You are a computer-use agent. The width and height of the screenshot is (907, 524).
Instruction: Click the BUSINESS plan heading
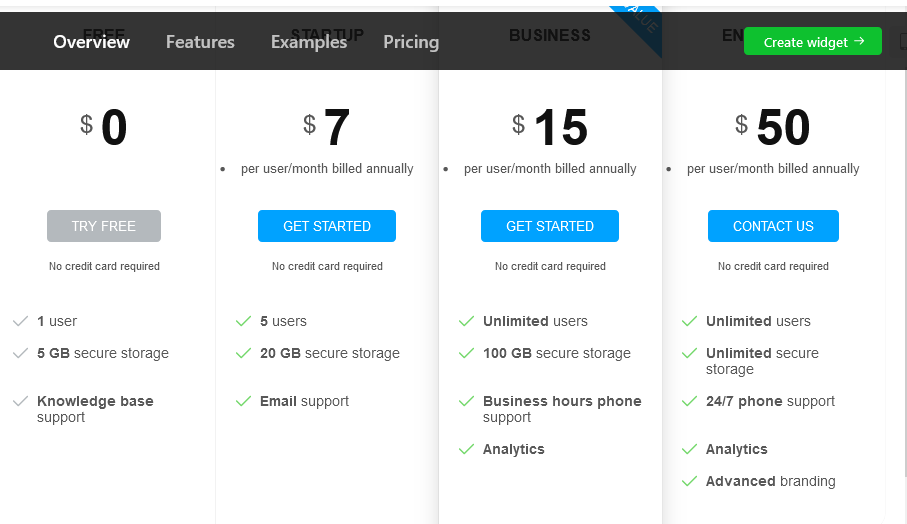(550, 35)
